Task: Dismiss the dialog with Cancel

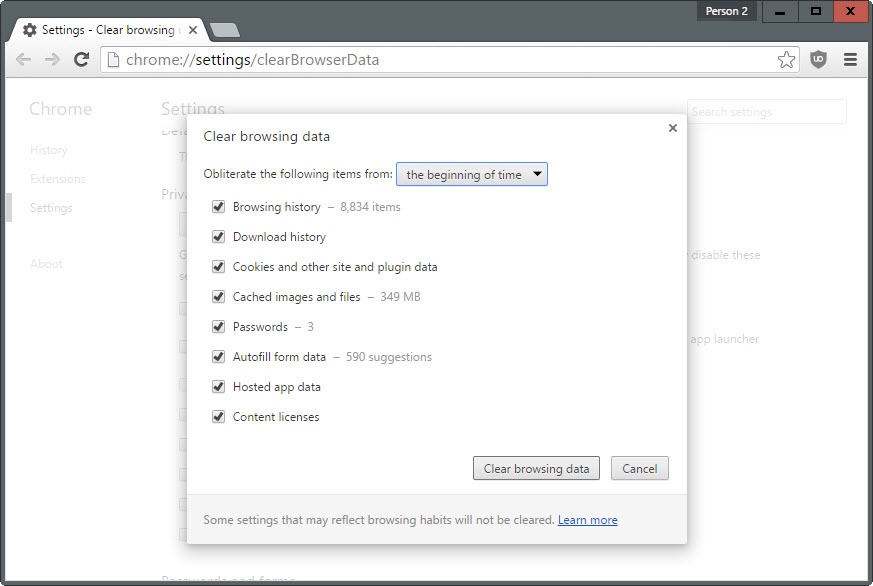Action: (x=639, y=468)
